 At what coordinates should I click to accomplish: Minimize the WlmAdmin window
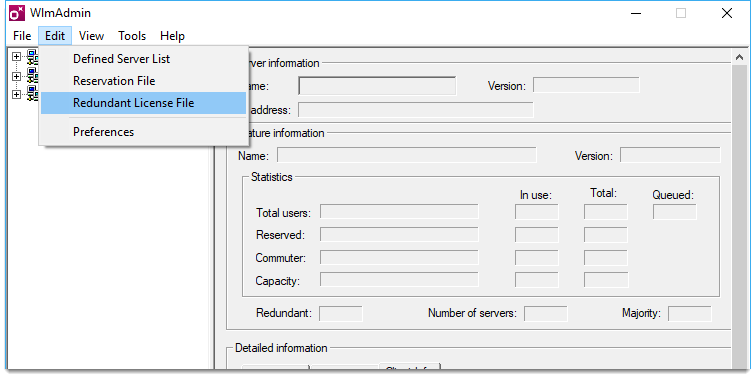pyautogui.click(x=636, y=13)
